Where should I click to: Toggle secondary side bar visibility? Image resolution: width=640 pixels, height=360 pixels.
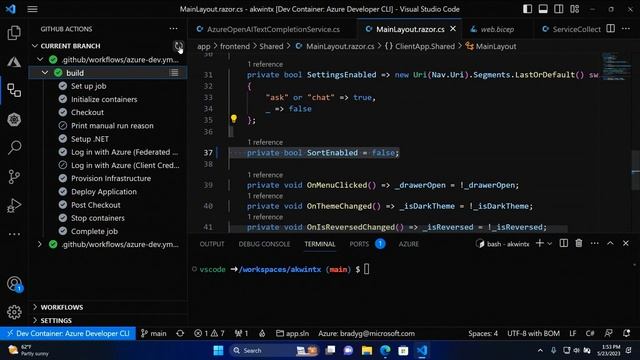click(559, 9)
